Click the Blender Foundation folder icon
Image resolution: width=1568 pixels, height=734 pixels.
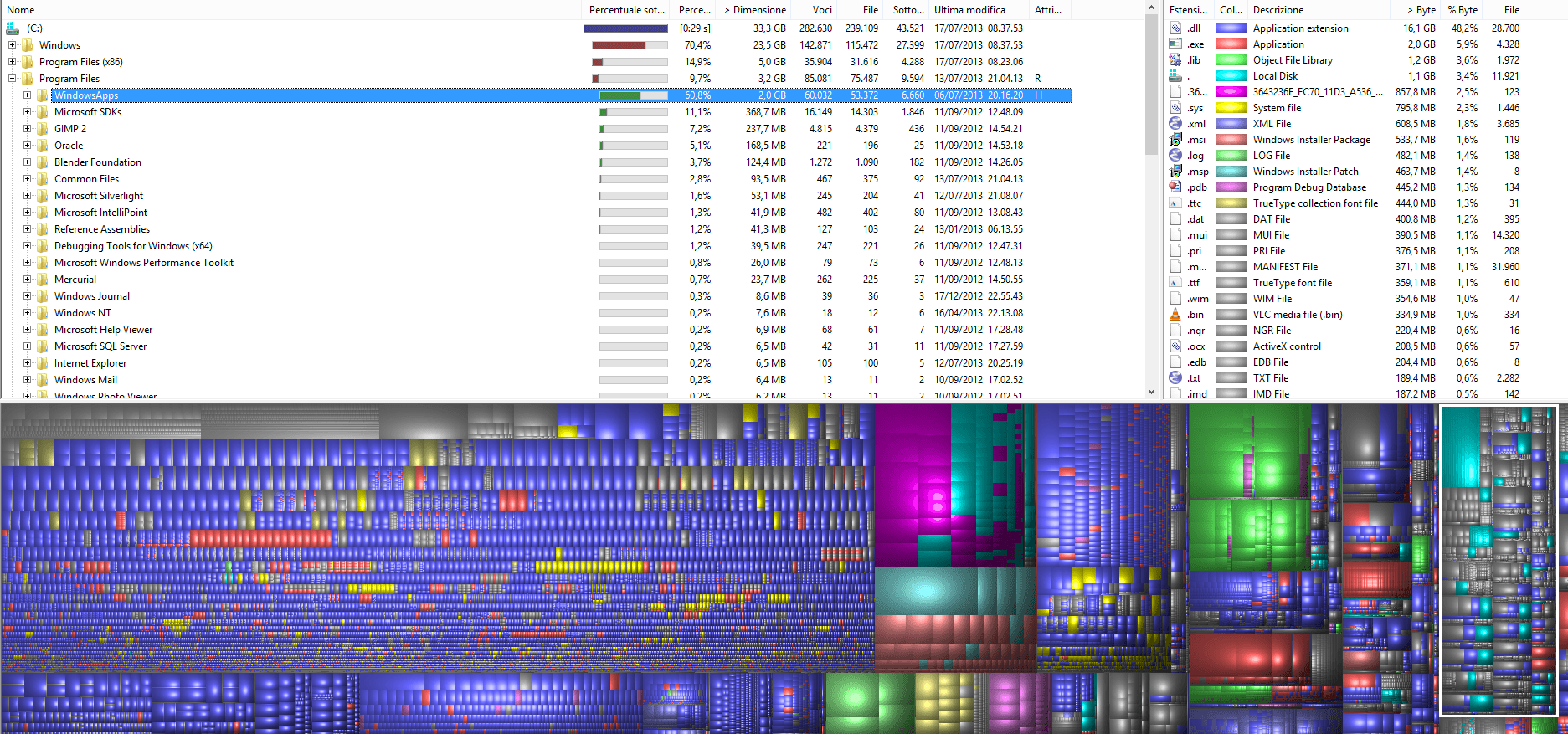[43, 162]
